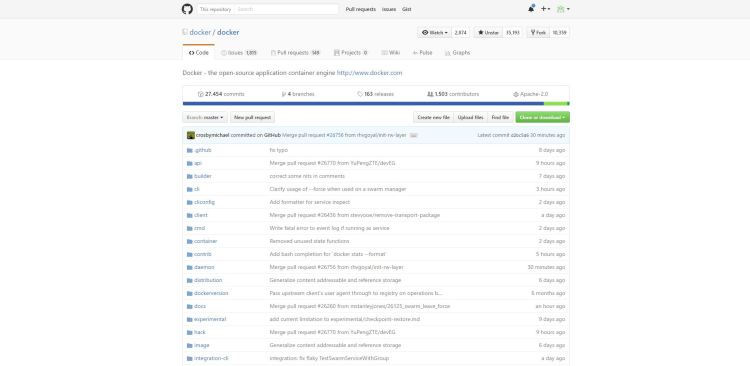Open the watchers count 2,874
Viewport: 750px width, 366px height.
[x=461, y=33]
